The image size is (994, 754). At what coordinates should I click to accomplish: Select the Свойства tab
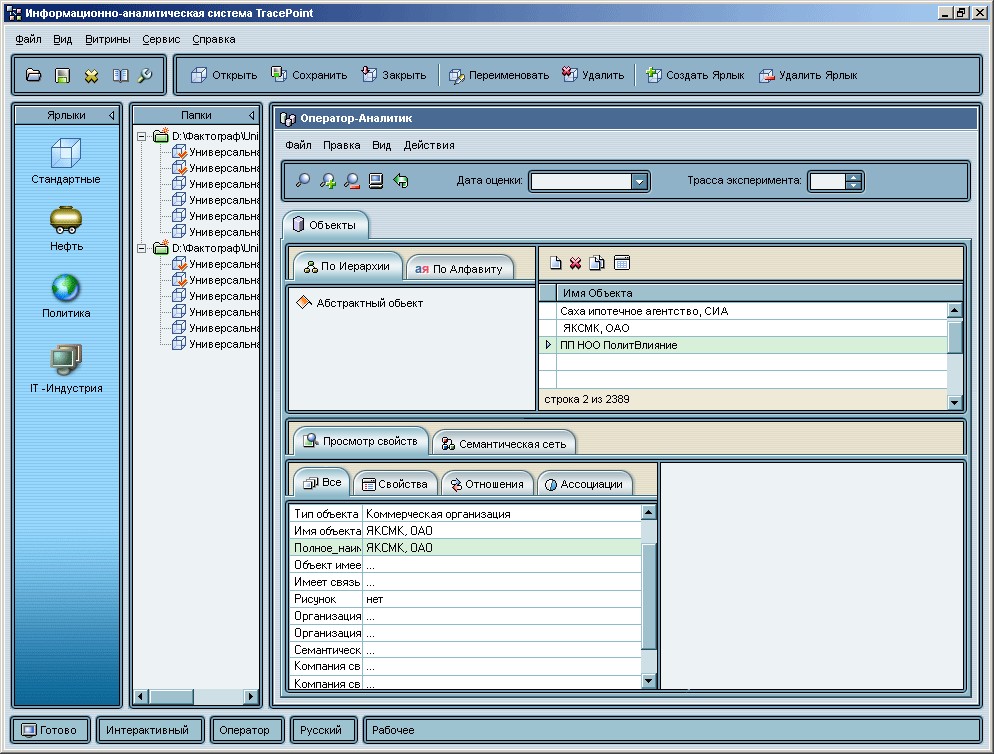tap(396, 484)
